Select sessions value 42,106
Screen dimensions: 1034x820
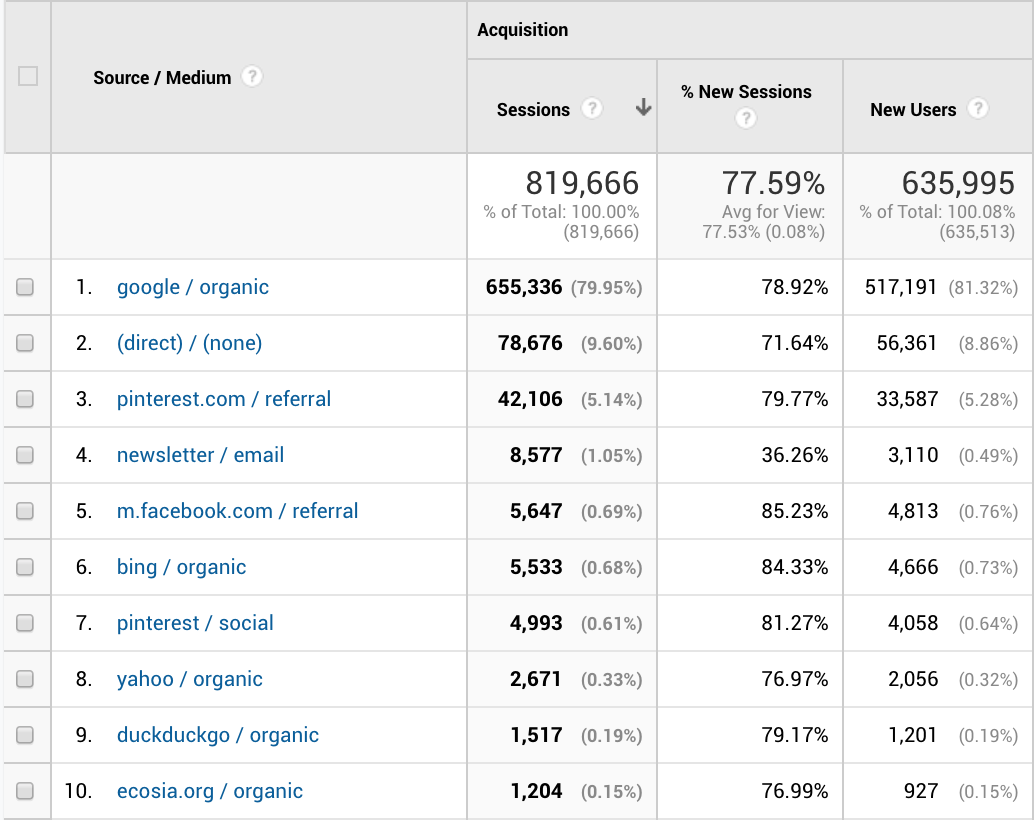coord(530,399)
